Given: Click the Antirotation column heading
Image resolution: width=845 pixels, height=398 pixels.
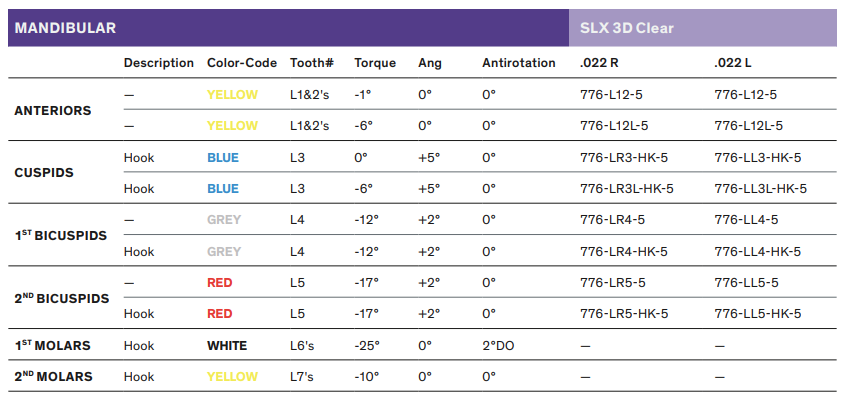Looking at the screenshot, I should pos(518,63).
